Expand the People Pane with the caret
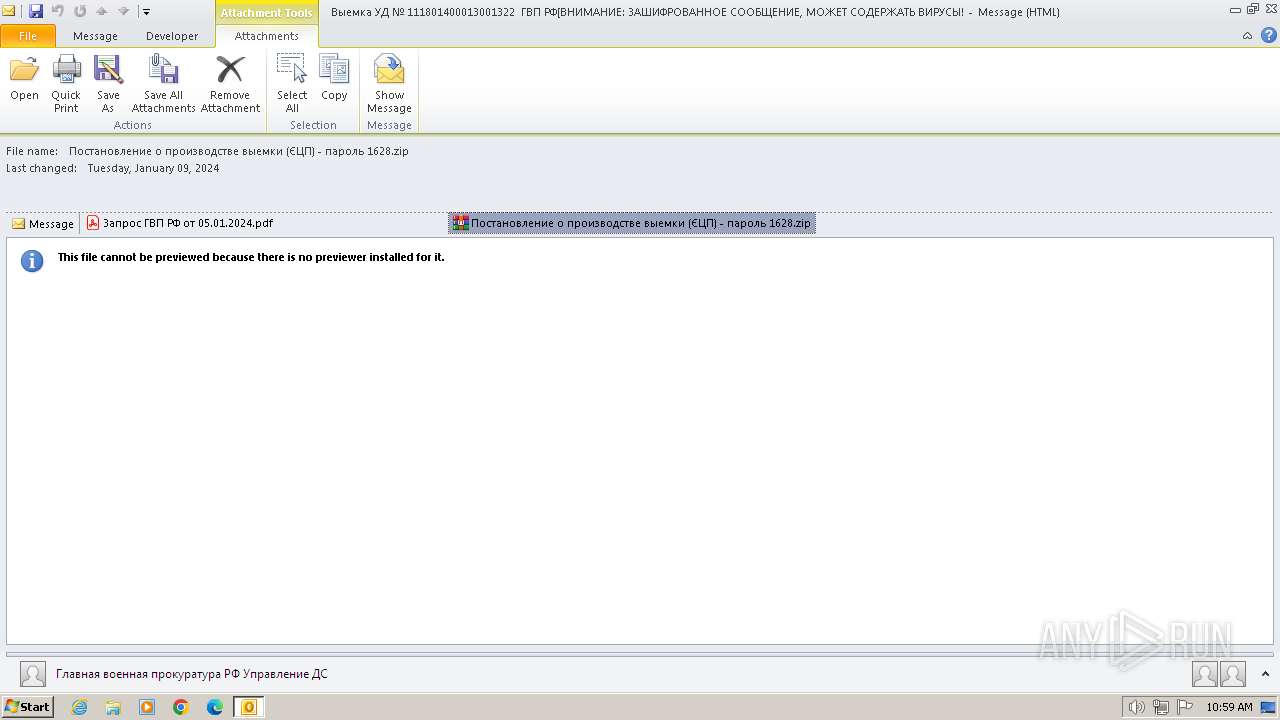 click(1265, 674)
